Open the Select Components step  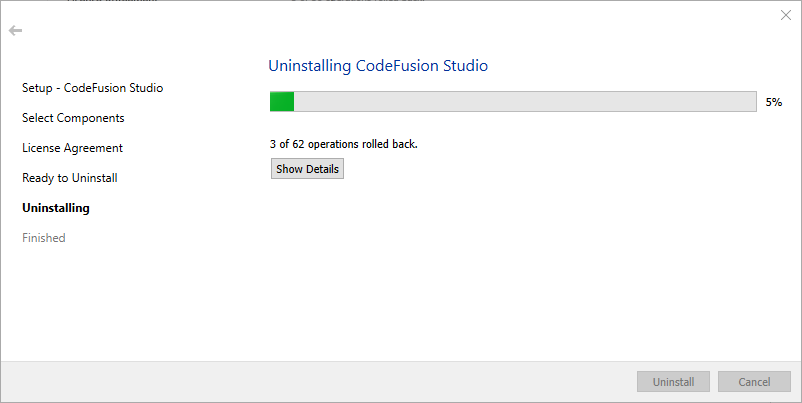click(73, 118)
